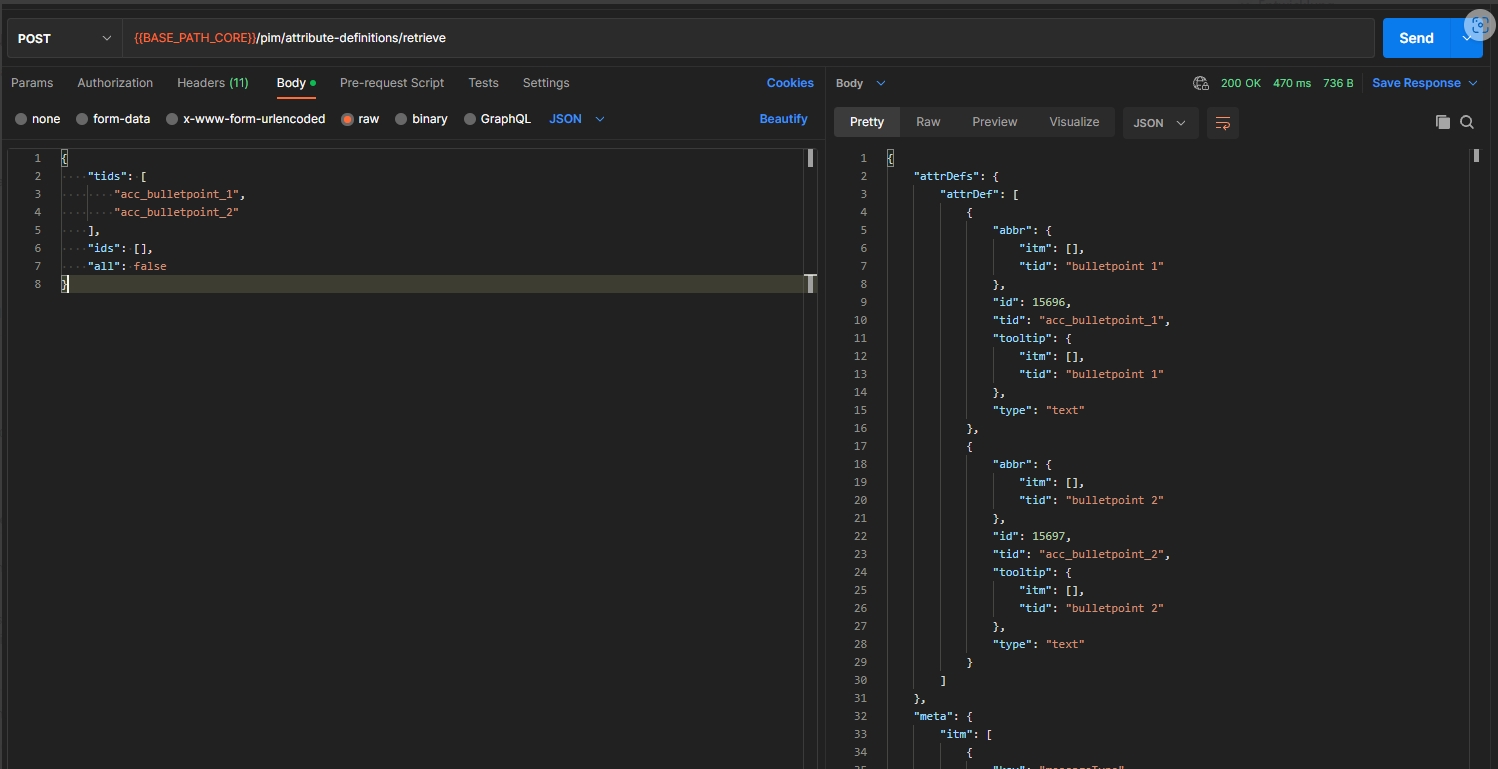This screenshot has width=1498, height=769.
Task: Expand the Save Response dropdown
Action: [x=1473, y=83]
